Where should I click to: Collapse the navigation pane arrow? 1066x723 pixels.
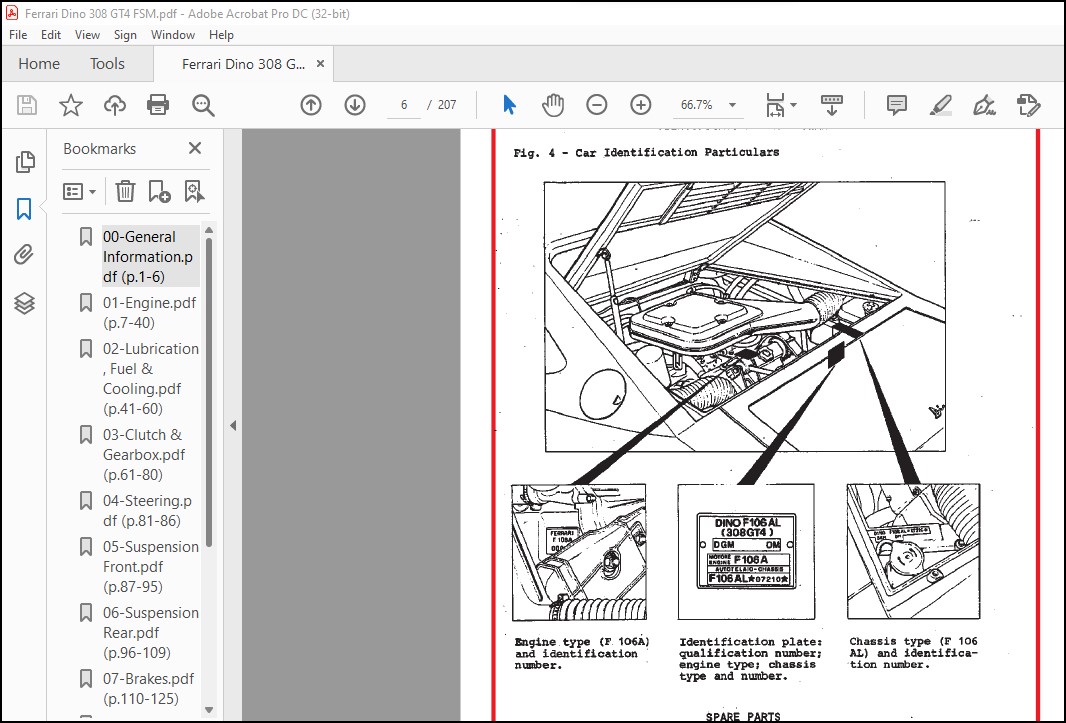coord(233,426)
